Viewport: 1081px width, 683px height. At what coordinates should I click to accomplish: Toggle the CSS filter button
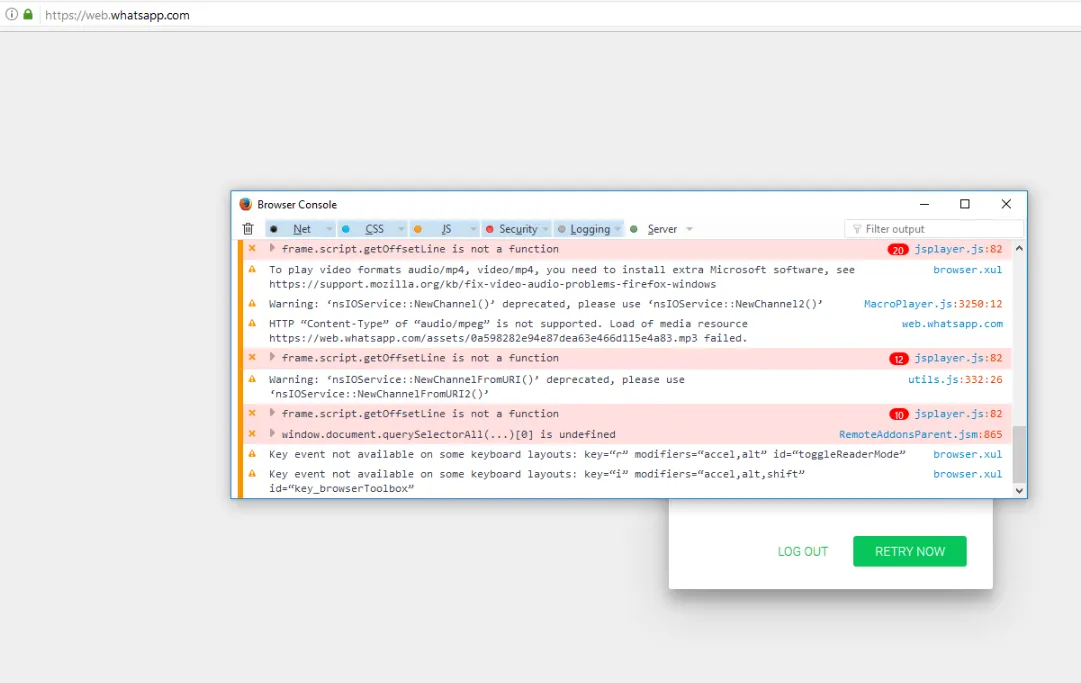pos(367,229)
